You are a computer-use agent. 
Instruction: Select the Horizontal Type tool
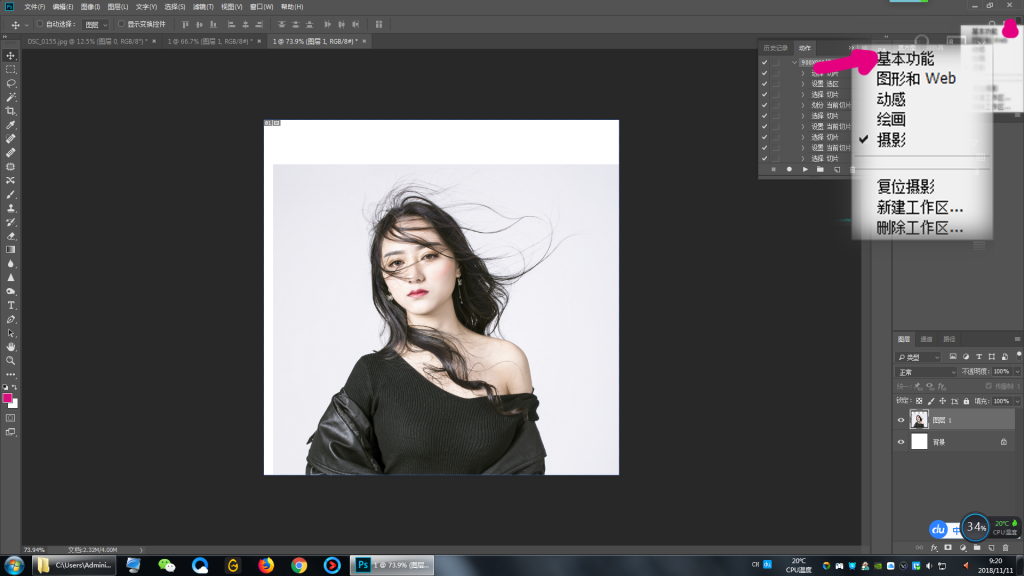tap(11, 304)
